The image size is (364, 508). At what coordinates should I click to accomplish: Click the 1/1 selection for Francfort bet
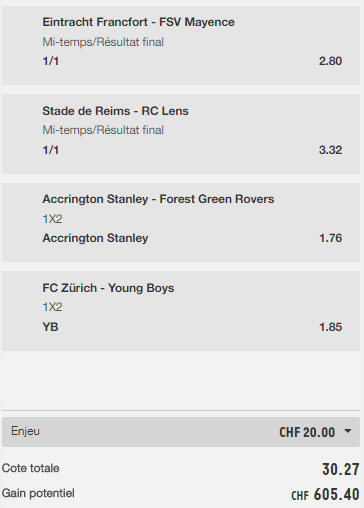click(51, 61)
